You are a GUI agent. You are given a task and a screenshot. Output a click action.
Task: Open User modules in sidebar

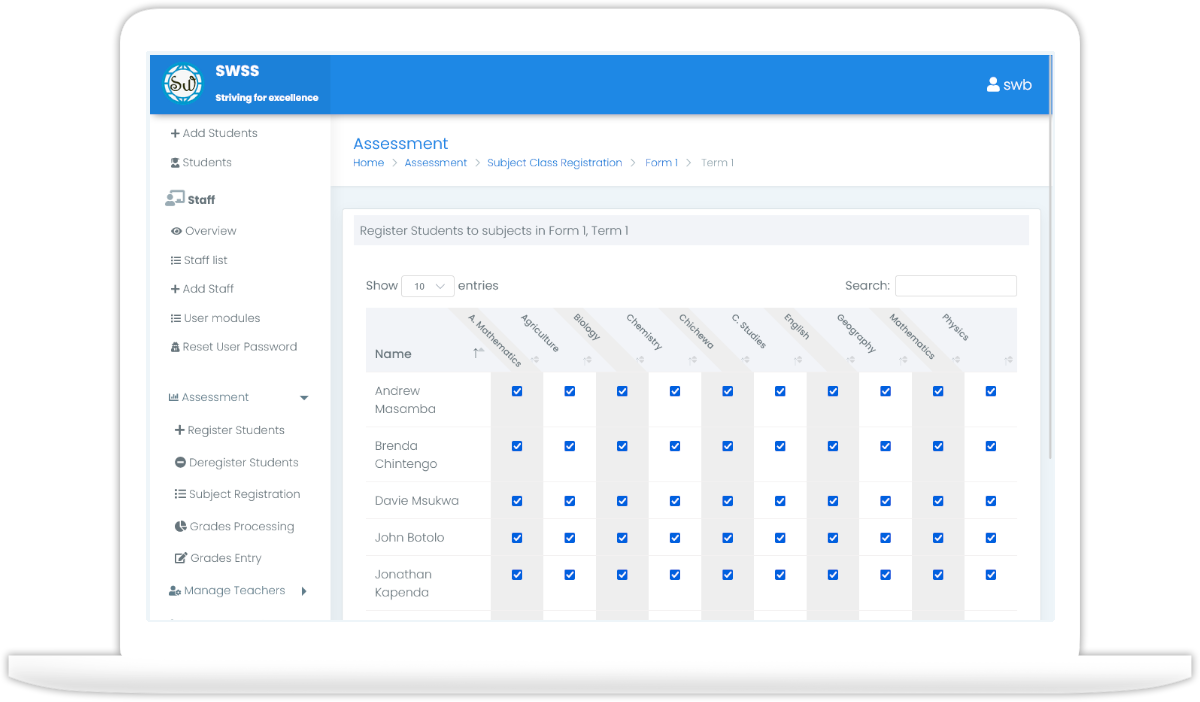tap(221, 318)
